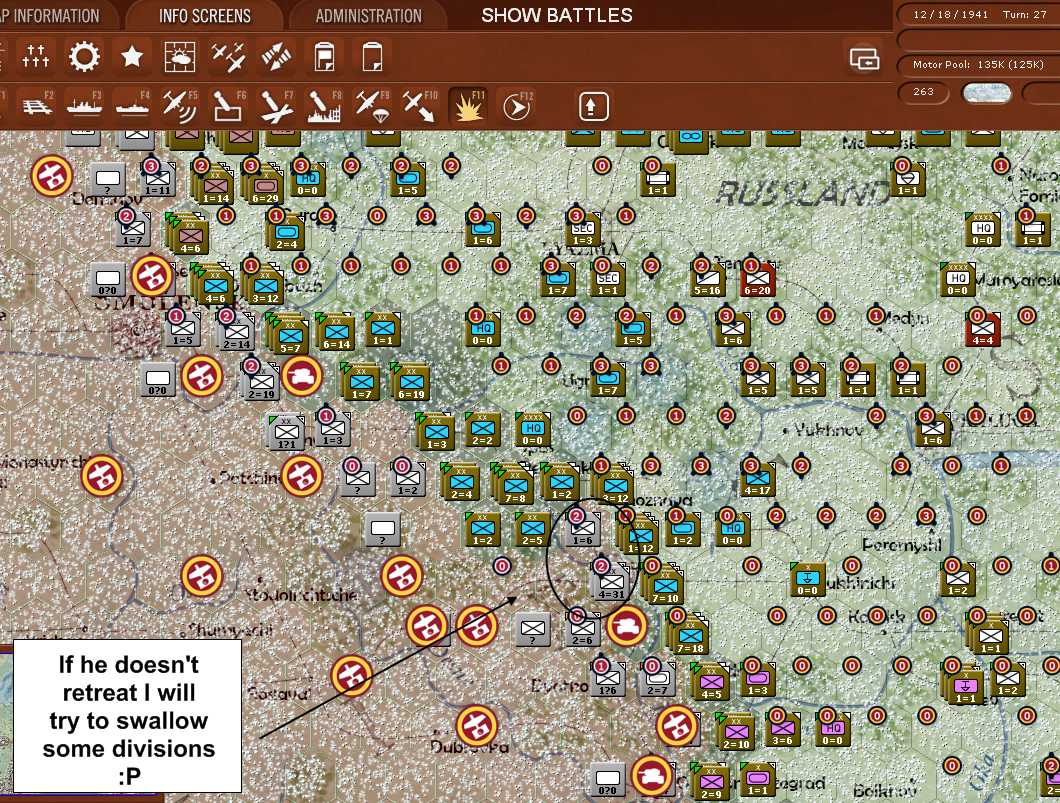The width and height of the screenshot is (1060, 803).
Task: Click the 12/18/1941 Turn 27 date display
Action: (x=980, y=14)
